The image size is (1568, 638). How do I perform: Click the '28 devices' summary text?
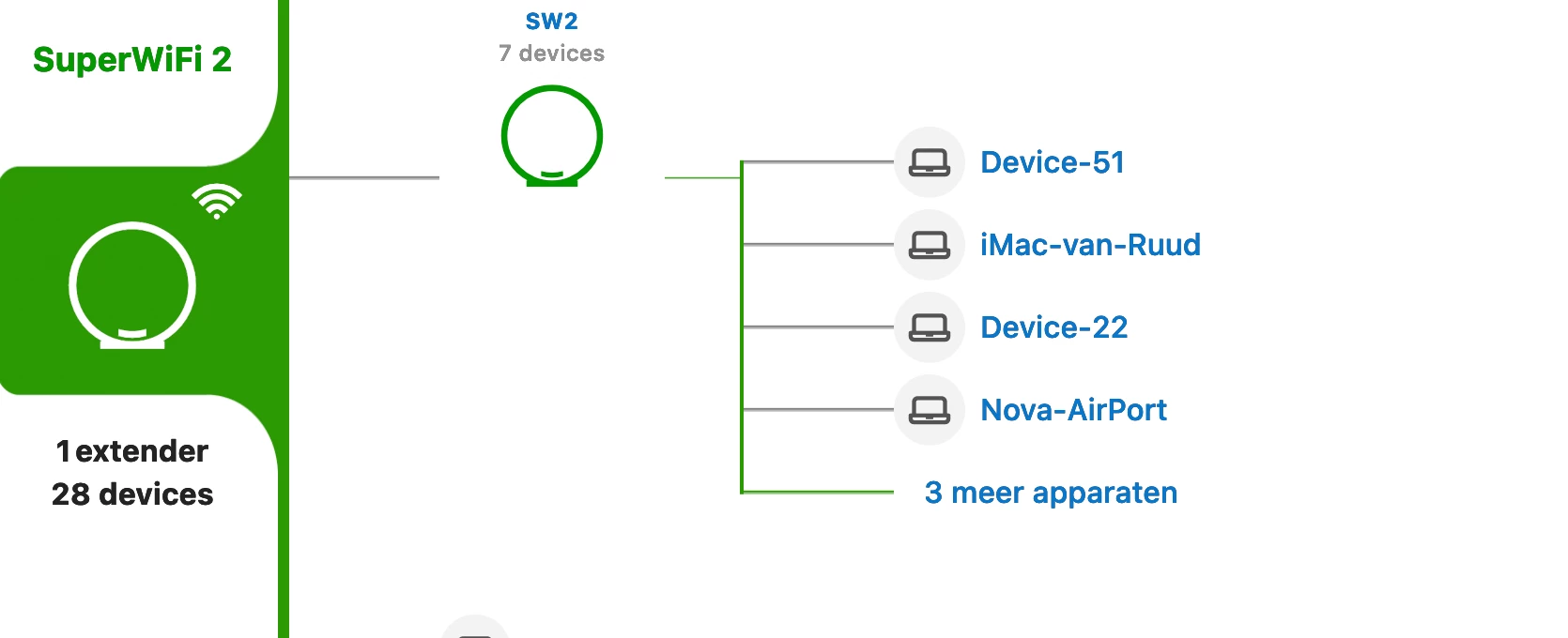coord(132,494)
